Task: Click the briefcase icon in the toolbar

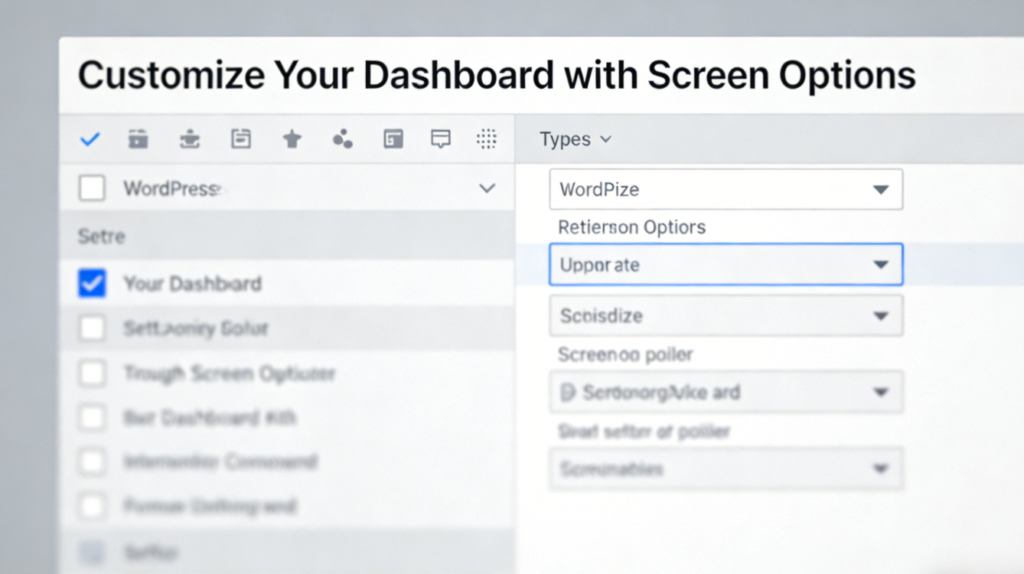Action: point(138,140)
